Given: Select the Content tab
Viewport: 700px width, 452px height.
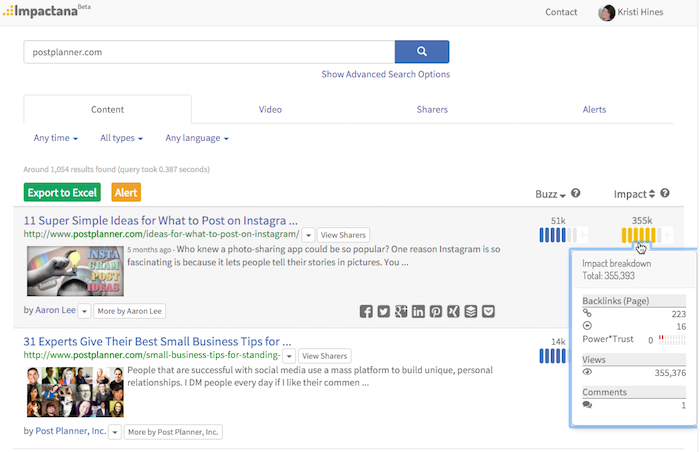Looking at the screenshot, I should [108, 109].
